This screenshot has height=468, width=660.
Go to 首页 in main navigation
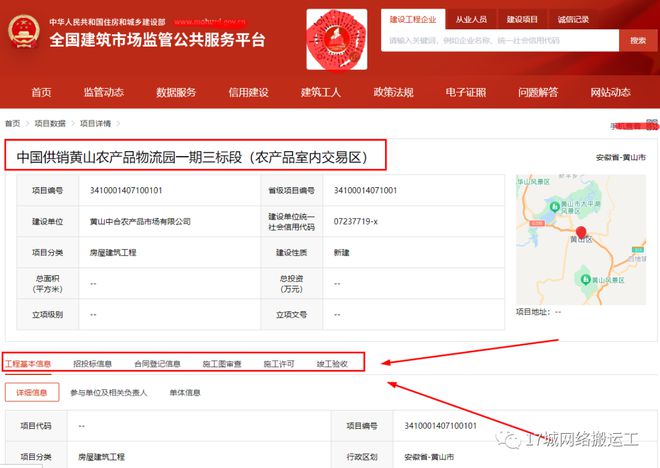pos(41,92)
